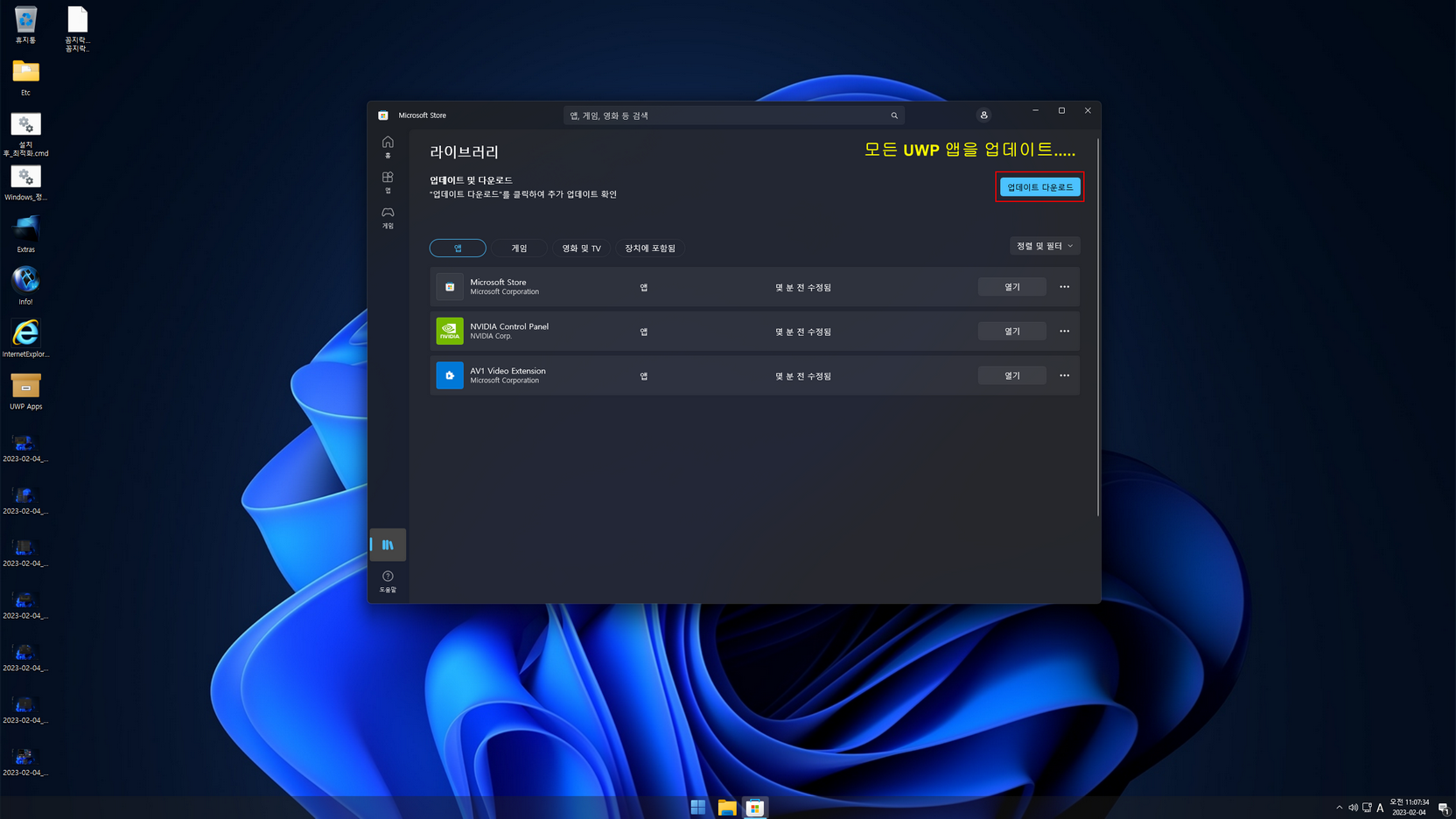Image resolution: width=1456 pixels, height=819 pixels.
Task: Select the Library icon in sidebar
Action: pos(388,544)
